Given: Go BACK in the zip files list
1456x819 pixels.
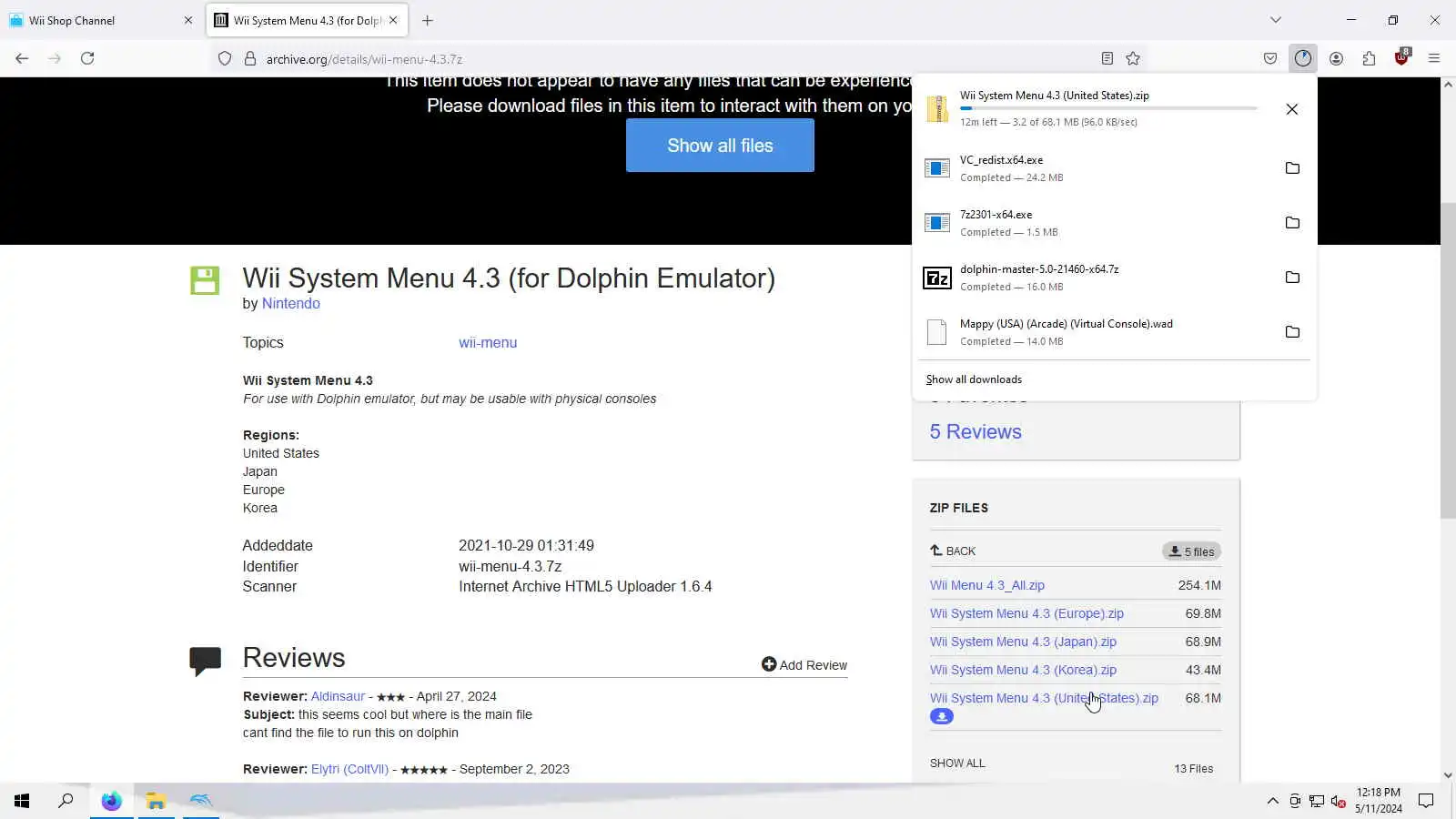Looking at the screenshot, I should tap(953, 551).
